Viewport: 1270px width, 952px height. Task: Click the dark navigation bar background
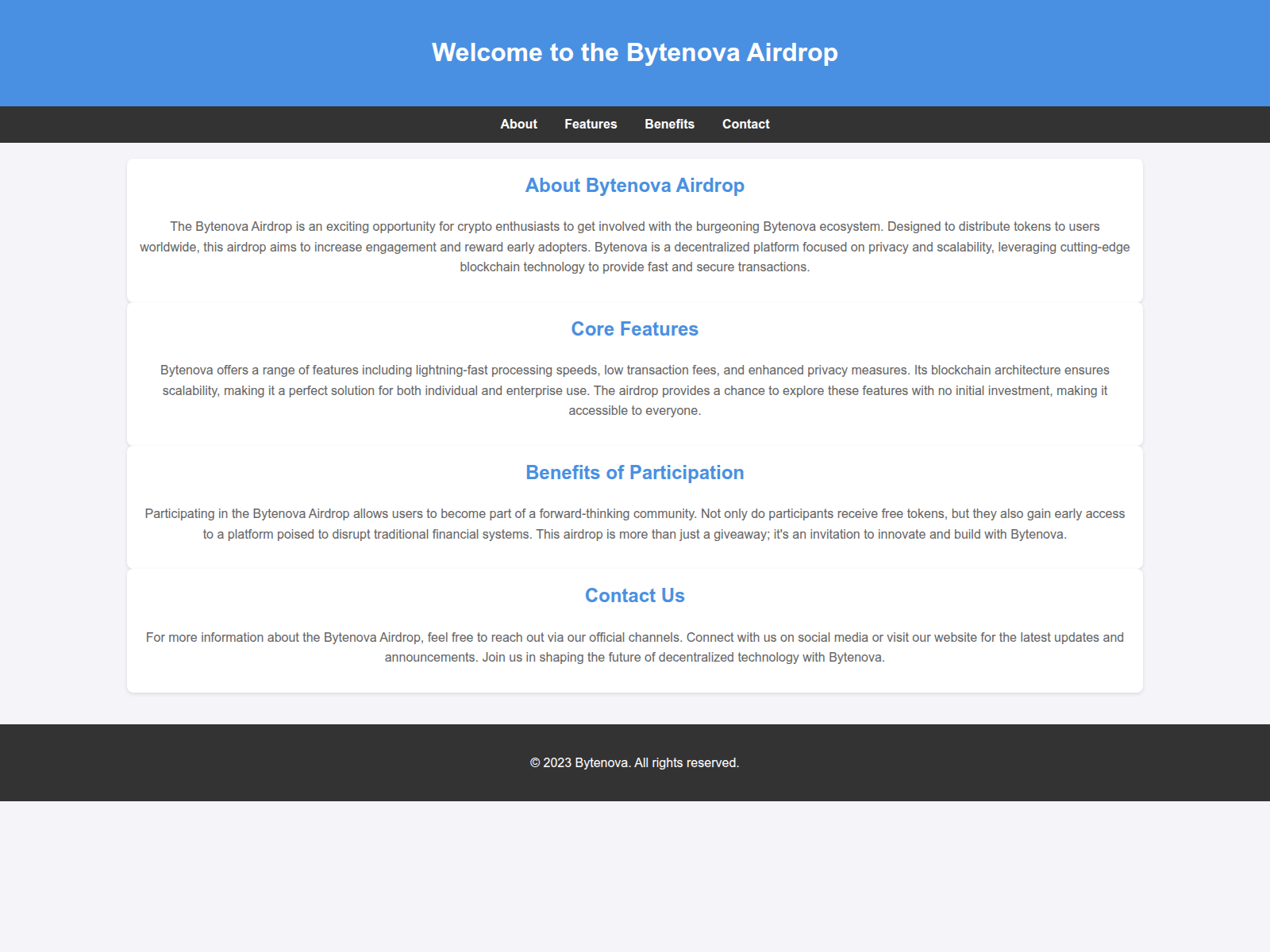pyautogui.click(x=238, y=124)
